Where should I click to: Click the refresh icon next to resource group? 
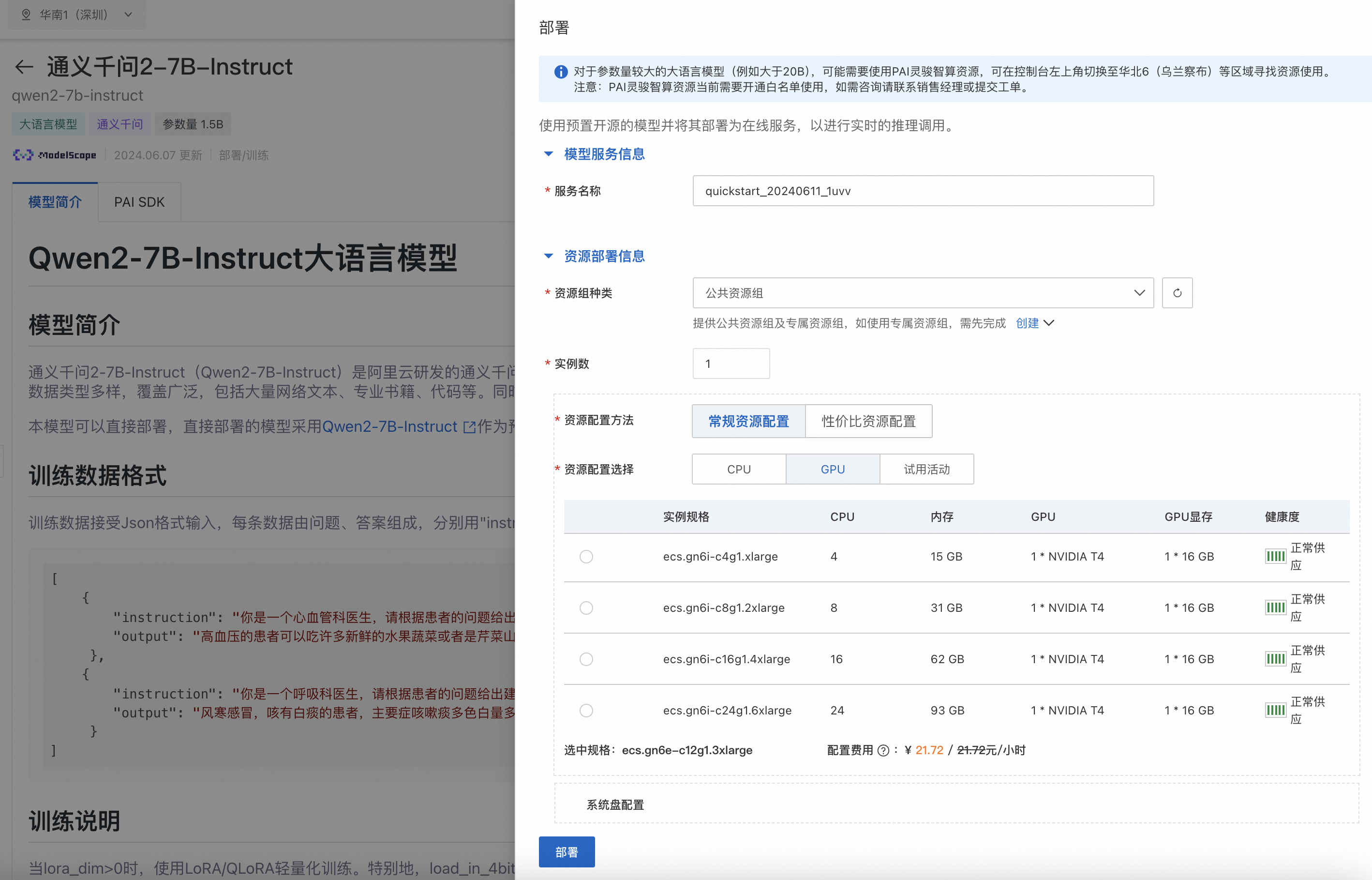tap(1177, 293)
